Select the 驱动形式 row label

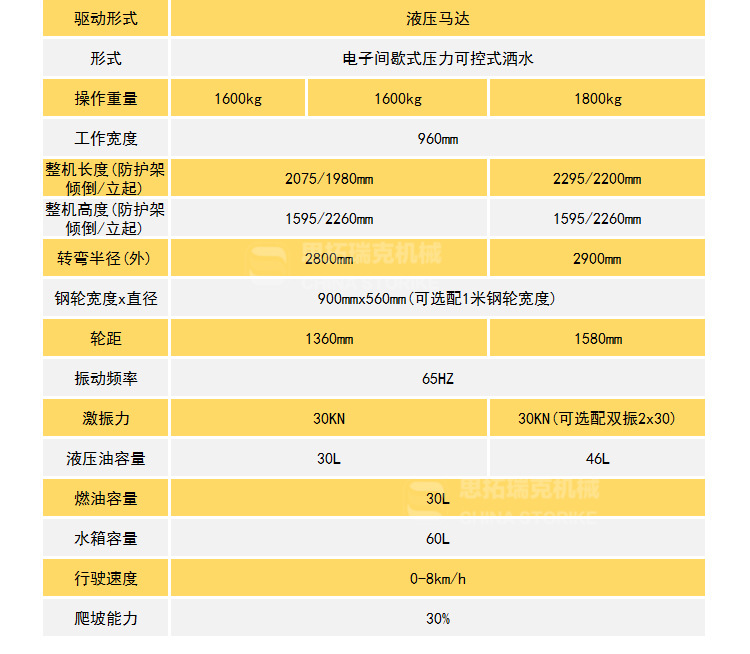[106, 19]
